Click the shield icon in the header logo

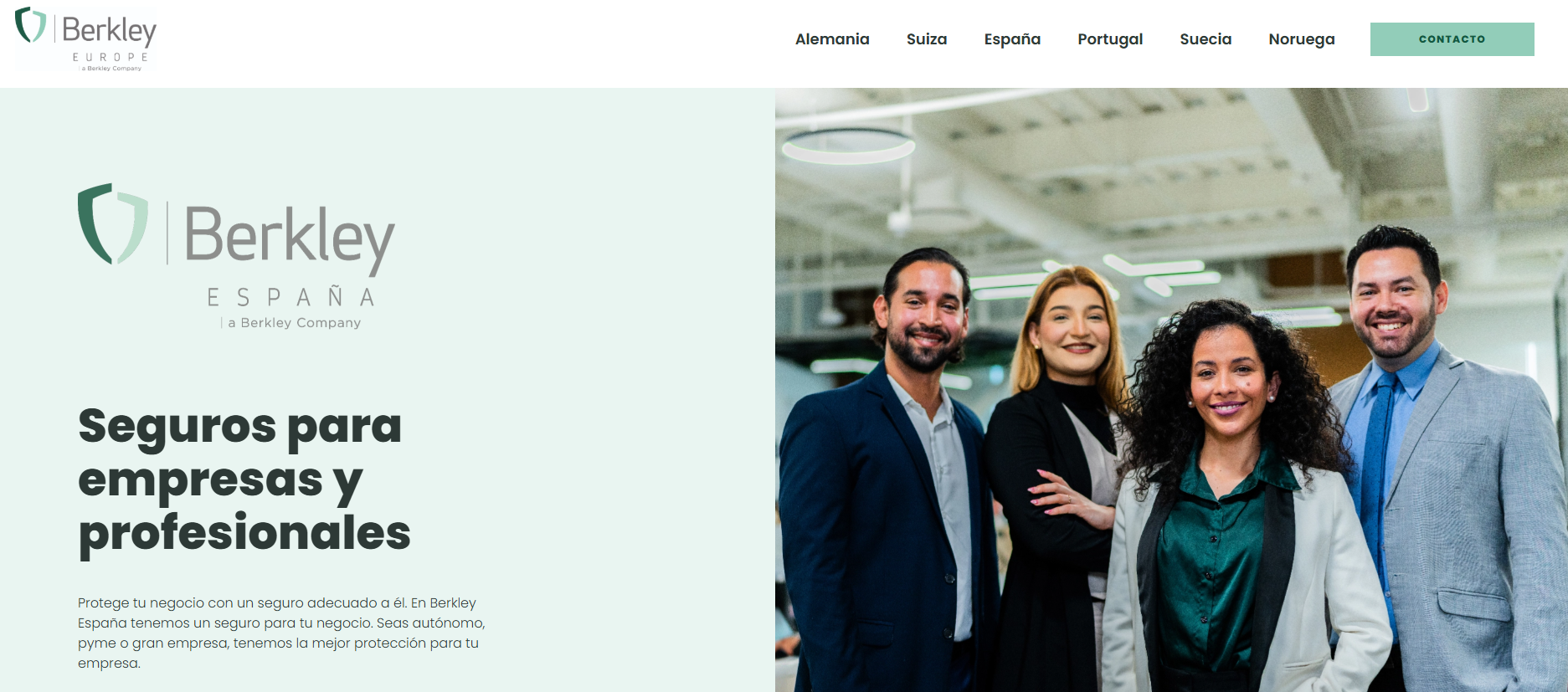click(x=31, y=25)
